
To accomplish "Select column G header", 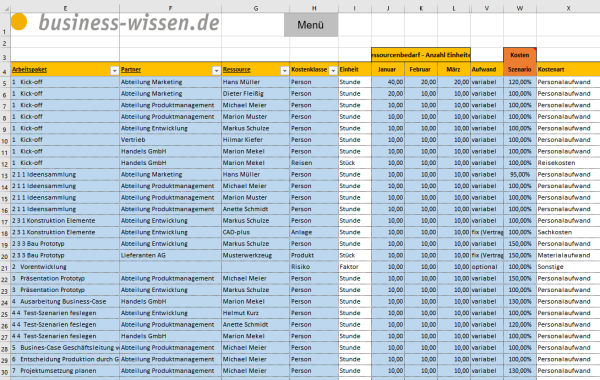I will pos(256,8).
